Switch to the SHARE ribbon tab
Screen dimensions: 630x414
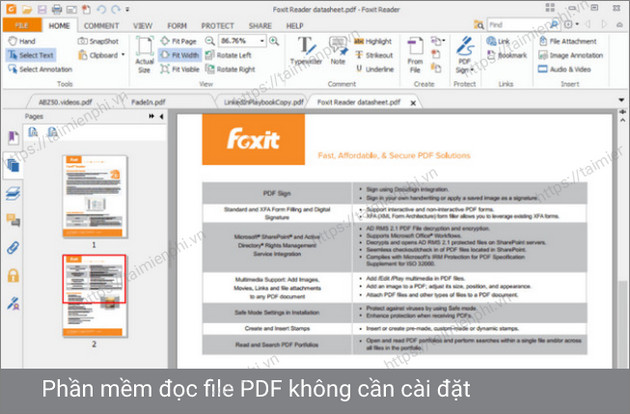(x=260, y=26)
